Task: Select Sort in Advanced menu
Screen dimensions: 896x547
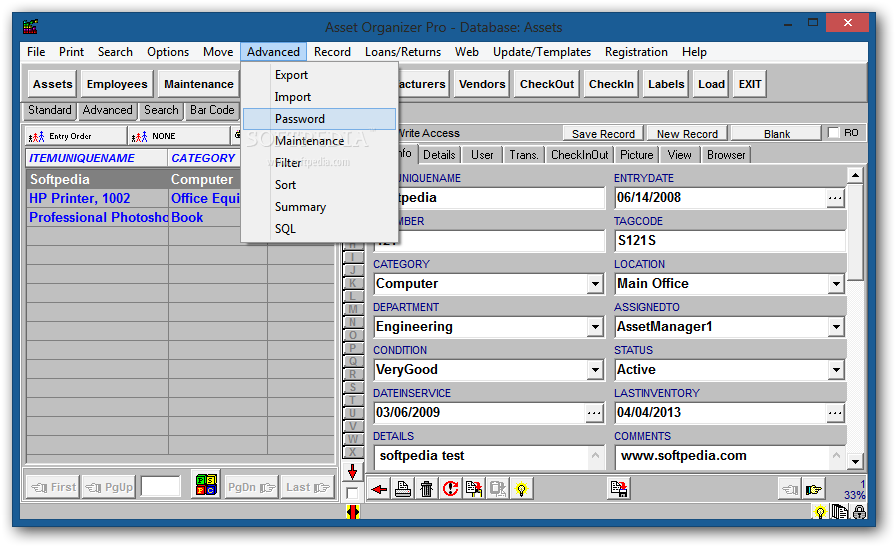Action: (x=319, y=185)
